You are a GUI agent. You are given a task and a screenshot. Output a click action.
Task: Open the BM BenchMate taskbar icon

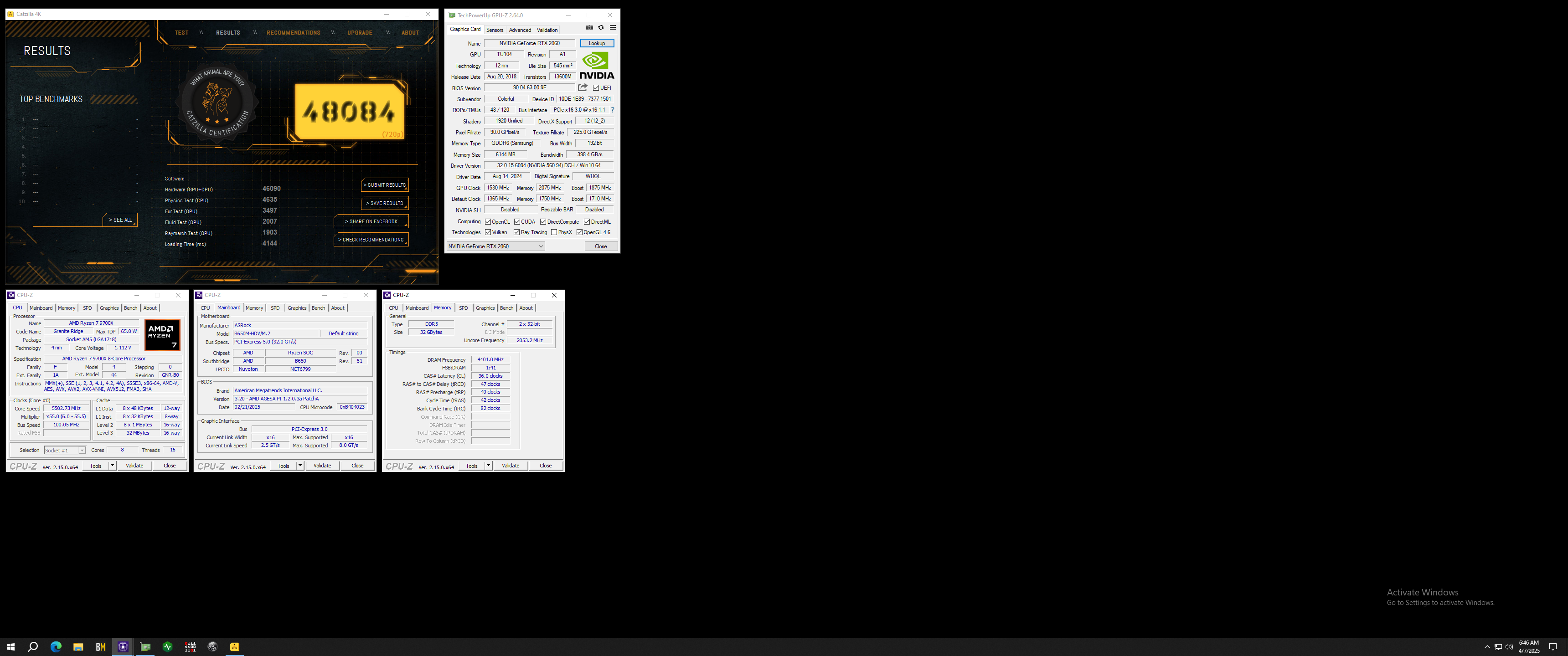tap(100, 646)
